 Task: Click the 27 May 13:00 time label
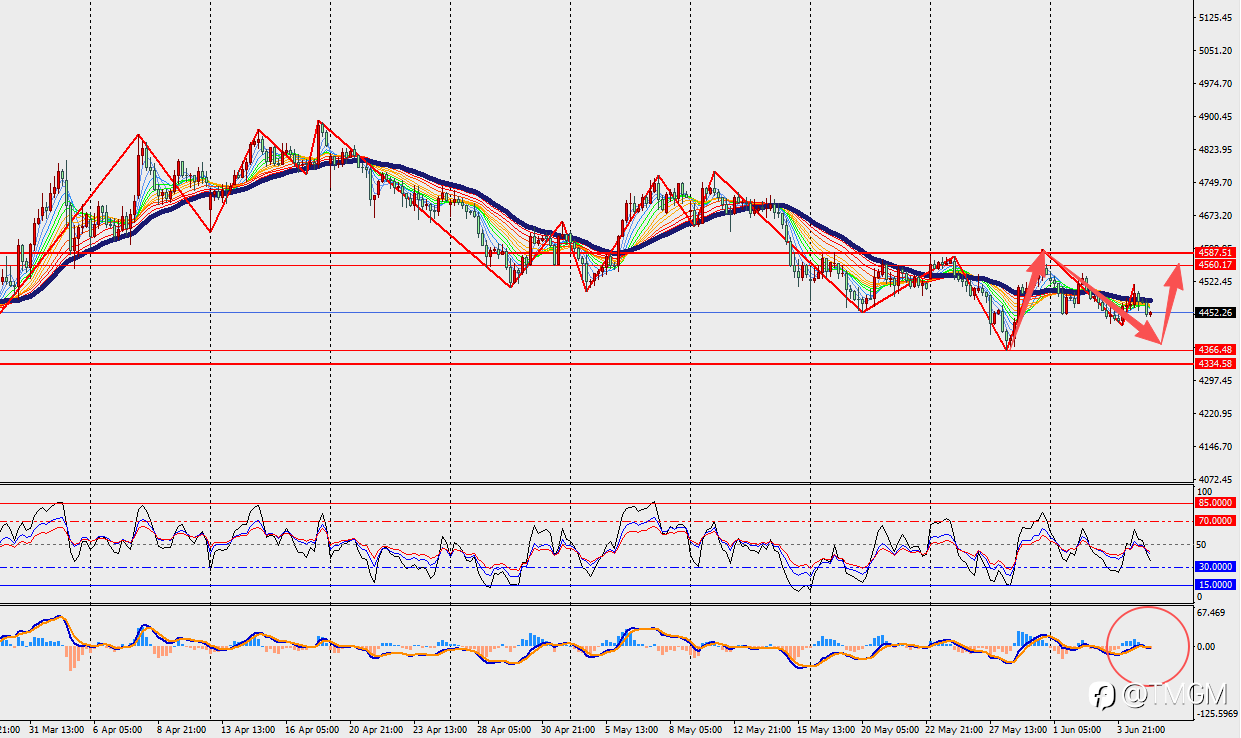[x=1018, y=730]
